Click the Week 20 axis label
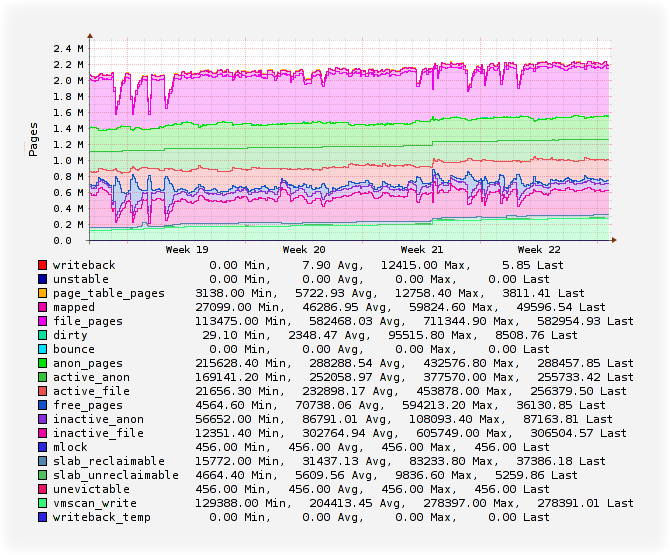Viewport: 670px width, 555px height. (304, 250)
